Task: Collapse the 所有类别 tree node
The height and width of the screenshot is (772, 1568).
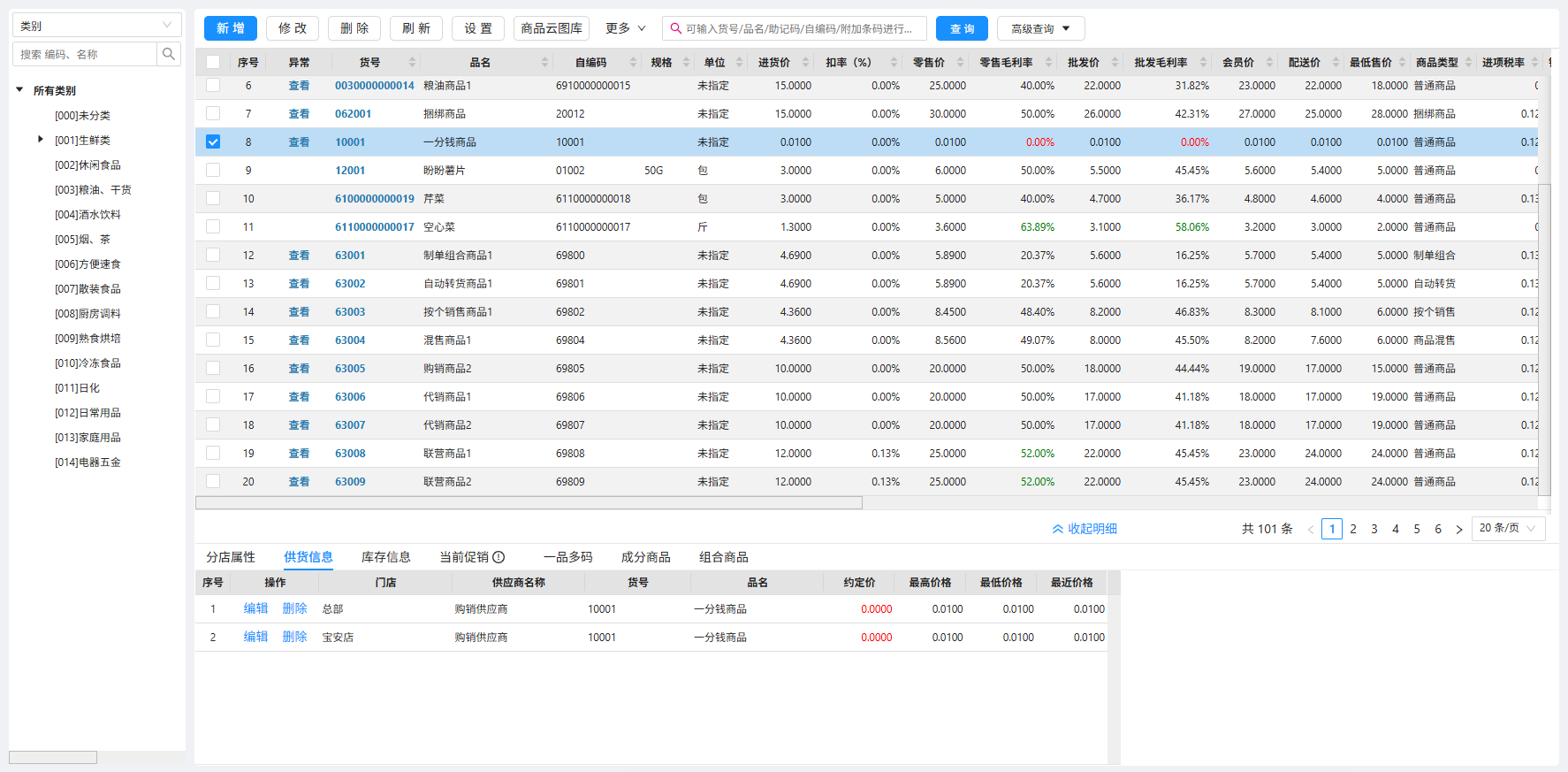Action: (x=19, y=90)
